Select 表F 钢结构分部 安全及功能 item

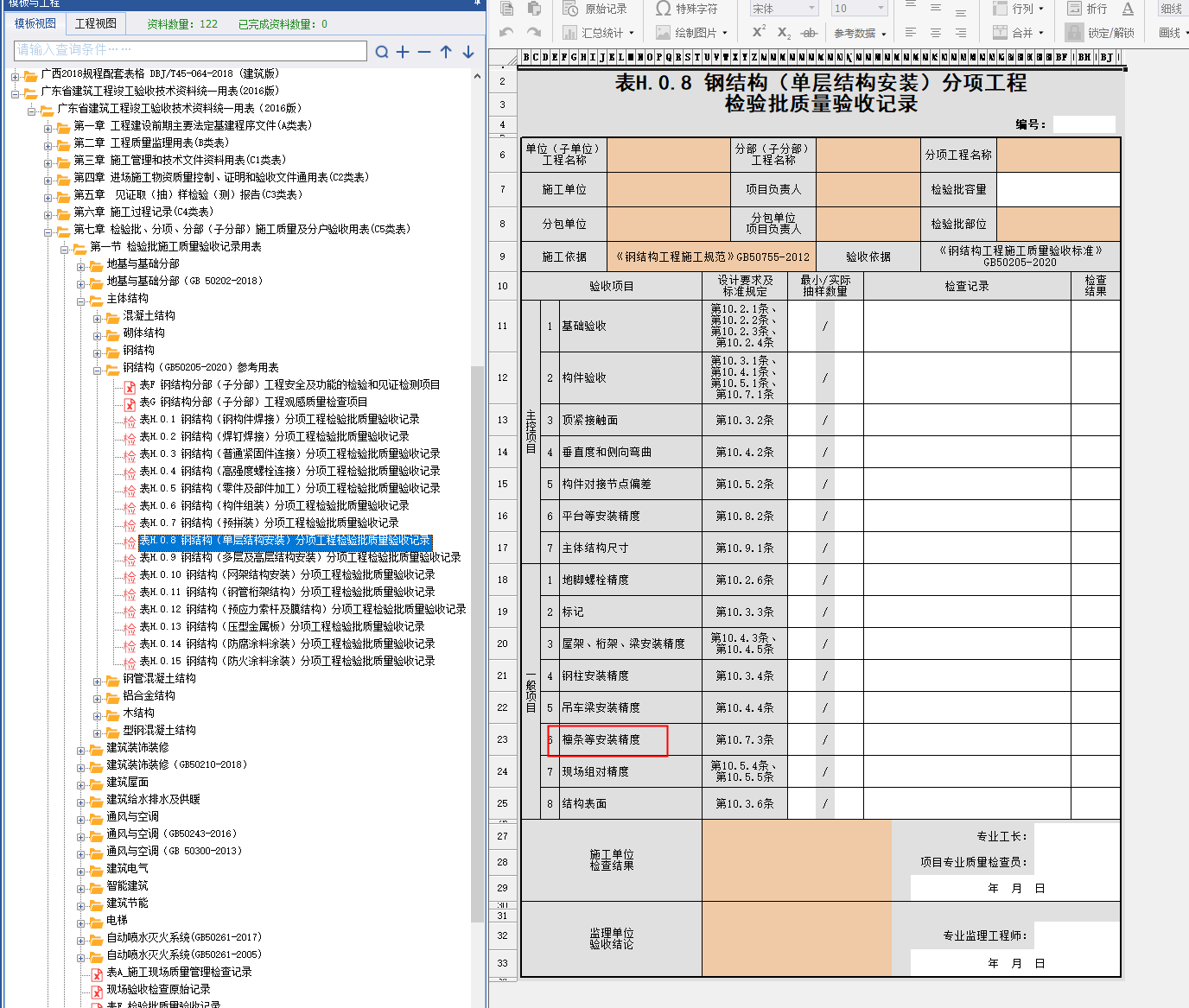(289, 384)
